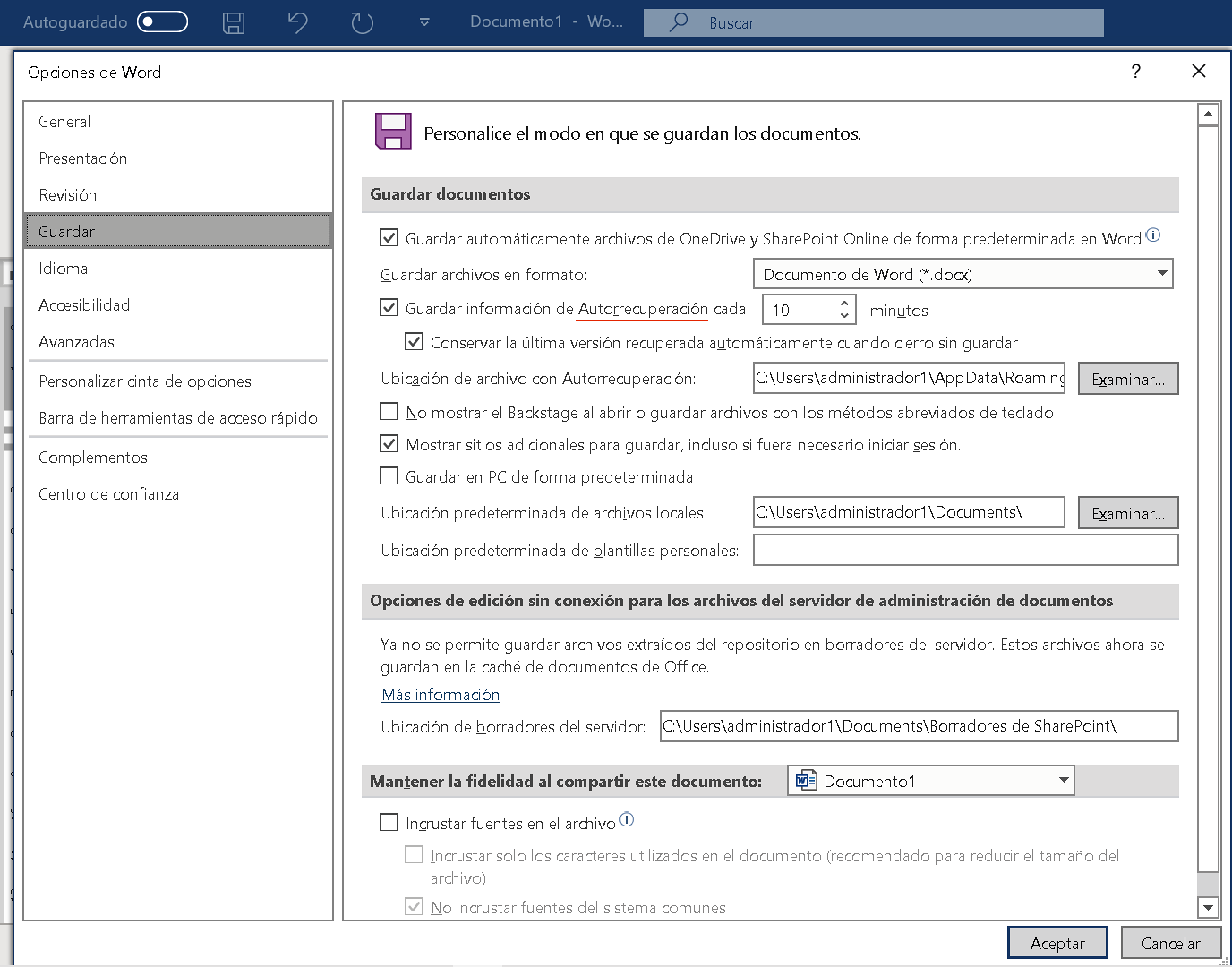Close the Opciones de Word dialog
The width and height of the screenshot is (1232, 967).
point(1199,71)
